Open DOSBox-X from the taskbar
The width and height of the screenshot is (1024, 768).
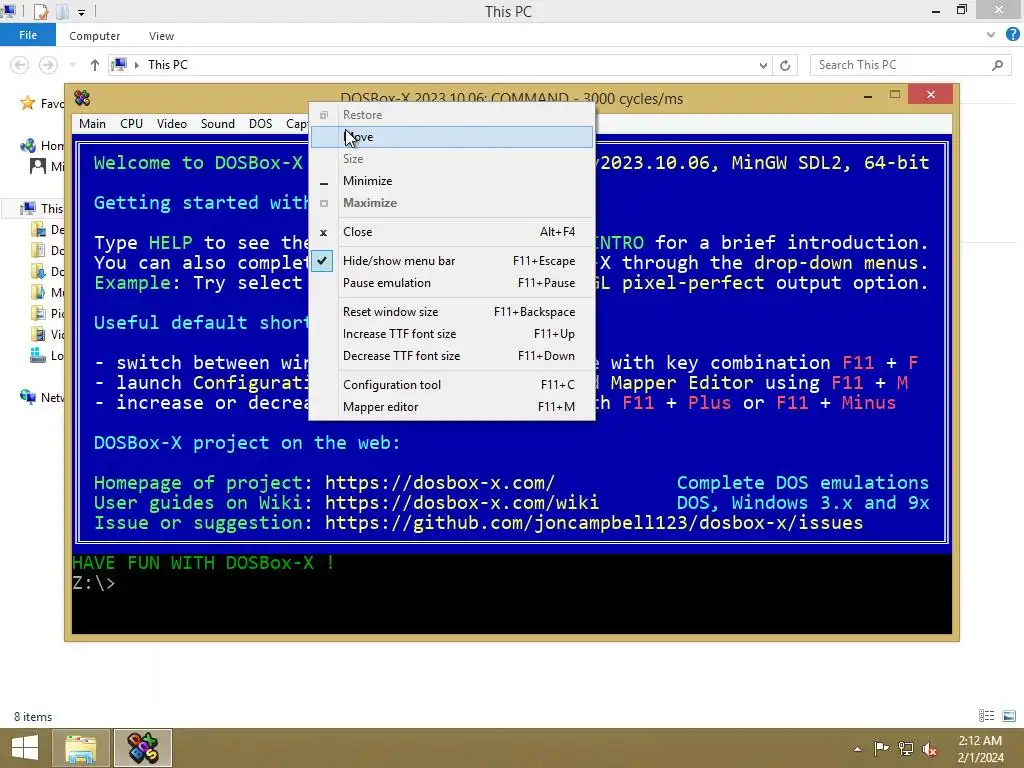coord(143,748)
